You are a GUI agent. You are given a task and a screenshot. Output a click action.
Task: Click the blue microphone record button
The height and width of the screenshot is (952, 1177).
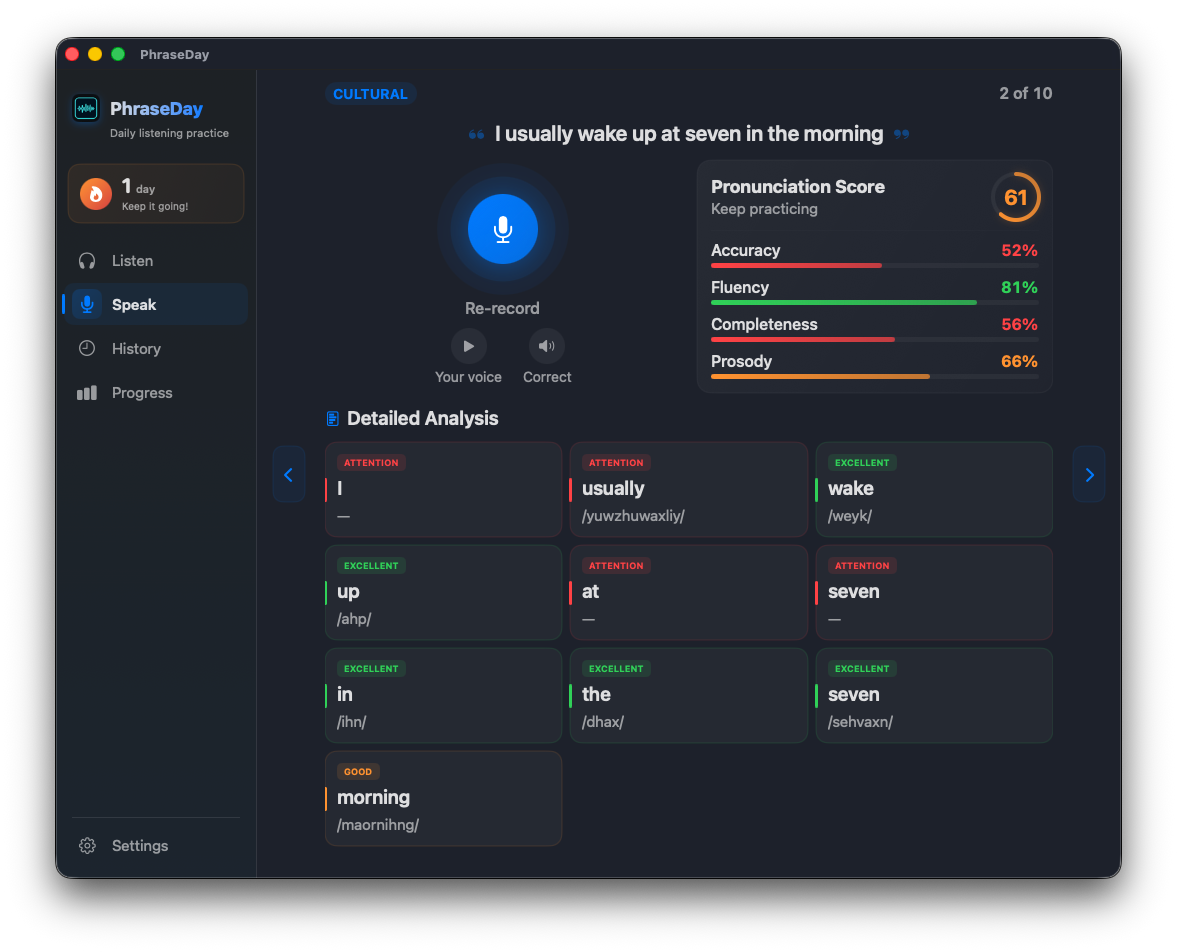pyautogui.click(x=502, y=229)
